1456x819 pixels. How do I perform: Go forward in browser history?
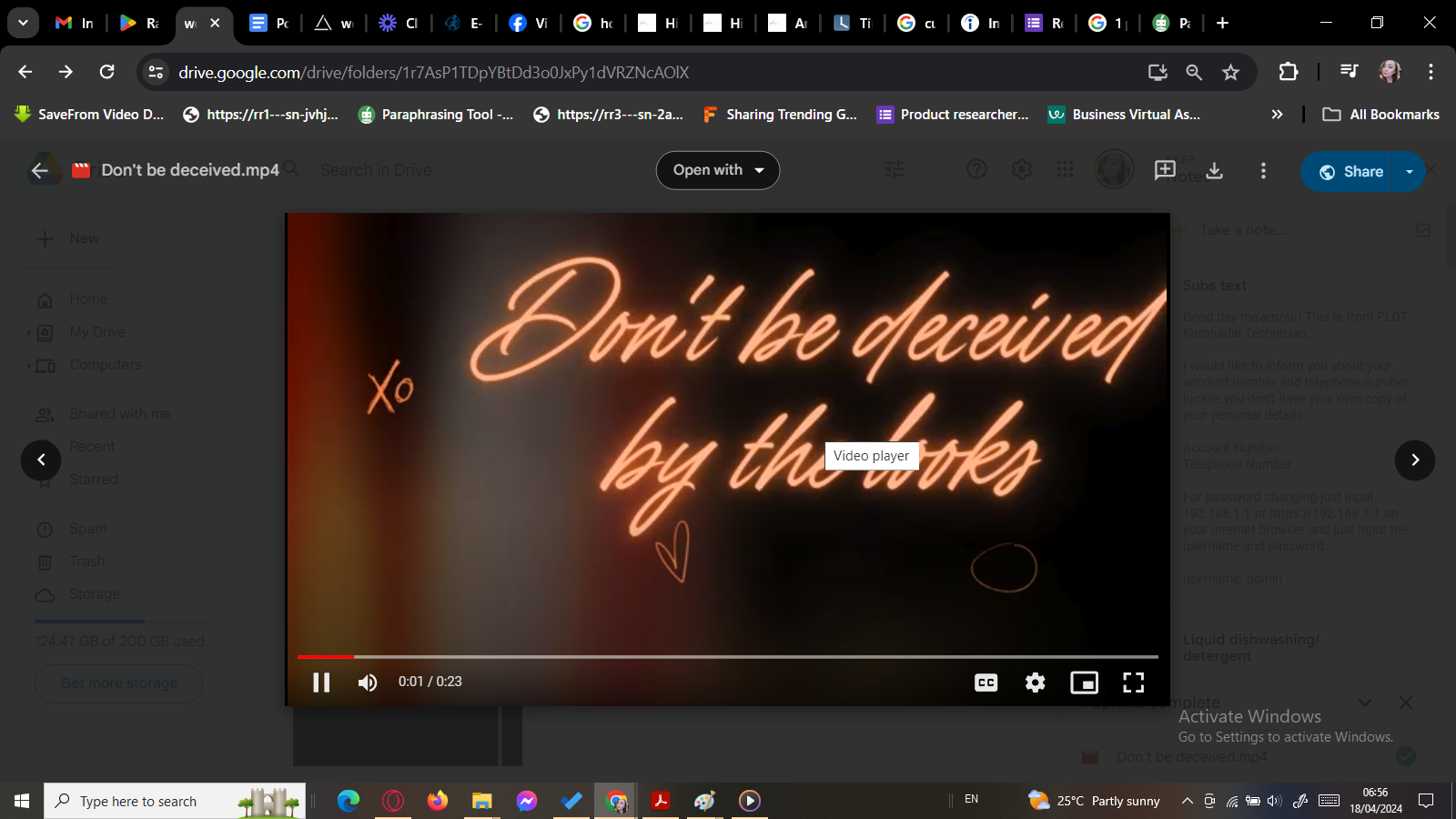click(66, 72)
